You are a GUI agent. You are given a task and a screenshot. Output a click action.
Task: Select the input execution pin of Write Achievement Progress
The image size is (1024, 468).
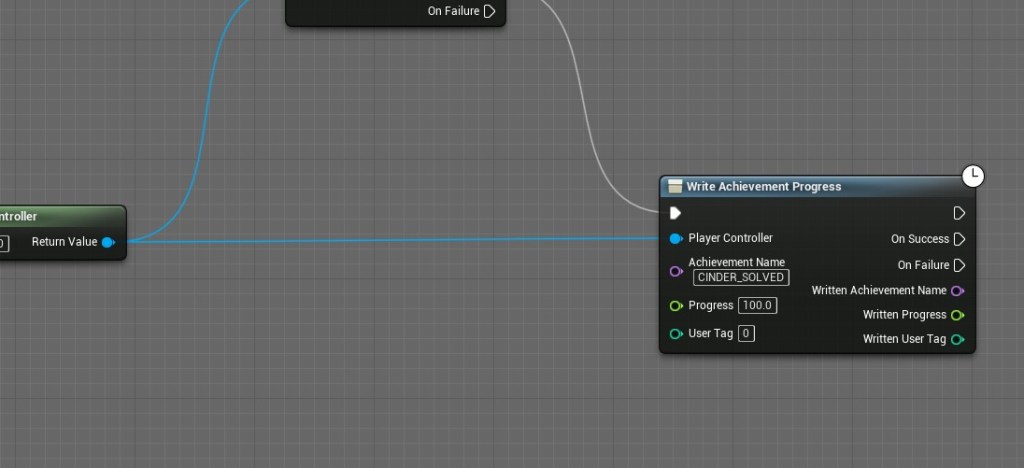point(675,213)
